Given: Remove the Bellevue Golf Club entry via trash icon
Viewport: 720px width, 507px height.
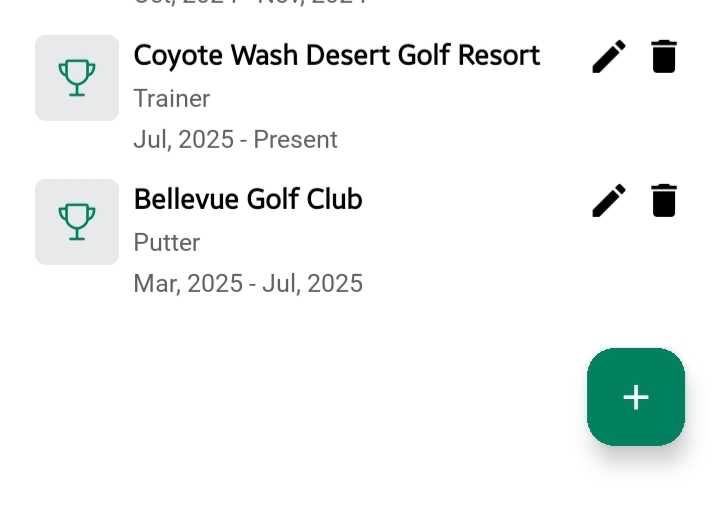Looking at the screenshot, I should [x=664, y=201].
